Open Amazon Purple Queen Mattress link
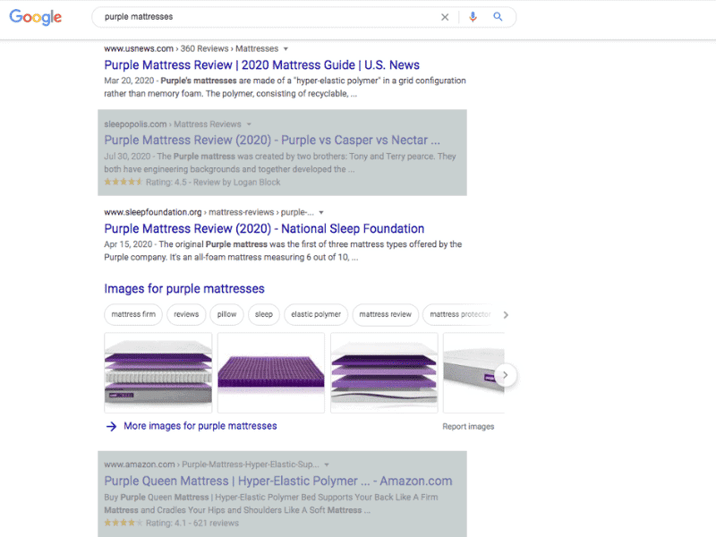 pos(278,481)
